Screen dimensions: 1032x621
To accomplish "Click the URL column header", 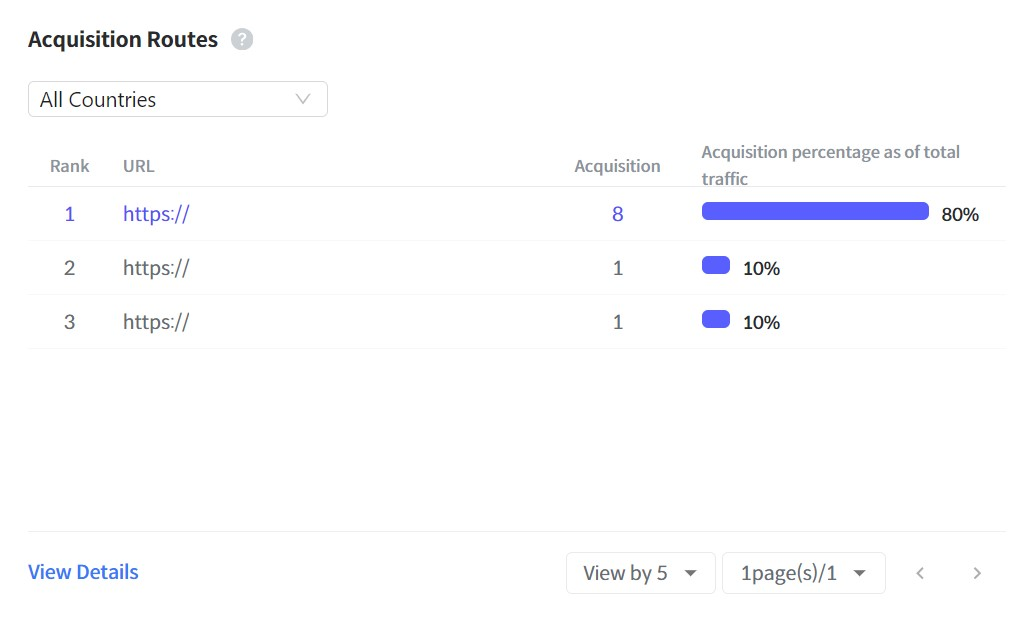I will click(x=138, y=166).
